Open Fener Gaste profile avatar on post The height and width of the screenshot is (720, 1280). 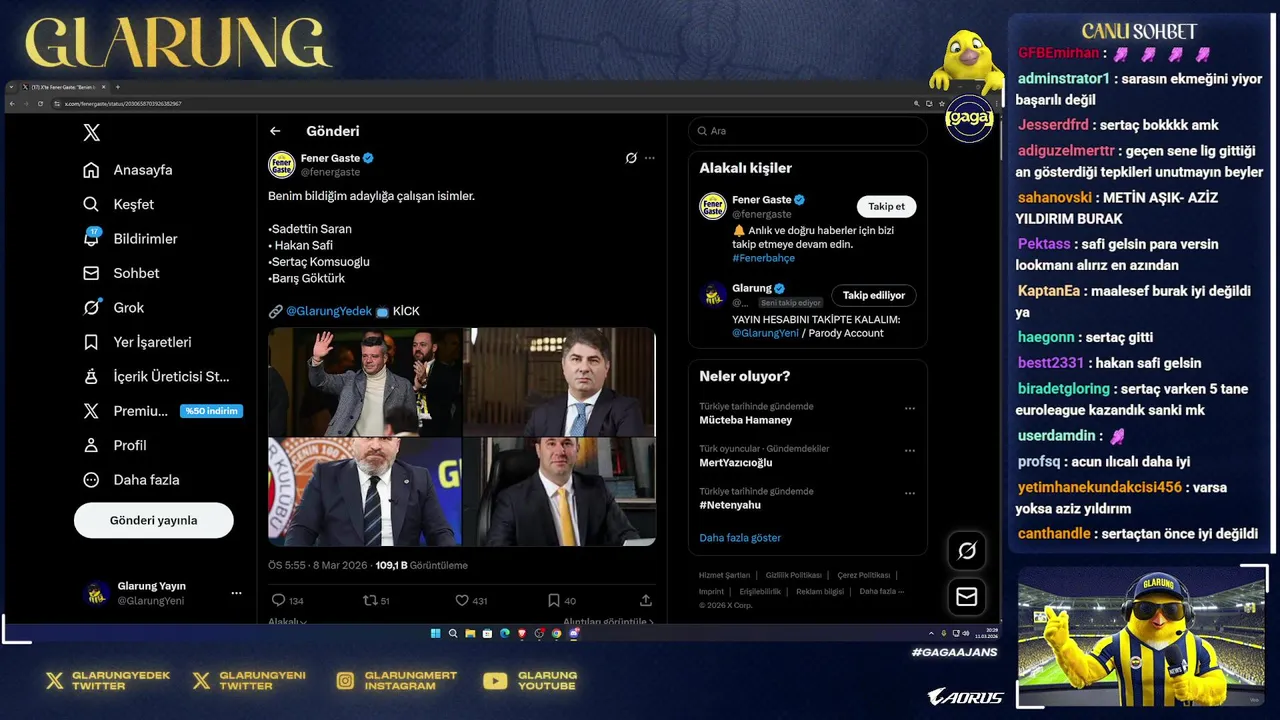point(282,164)
